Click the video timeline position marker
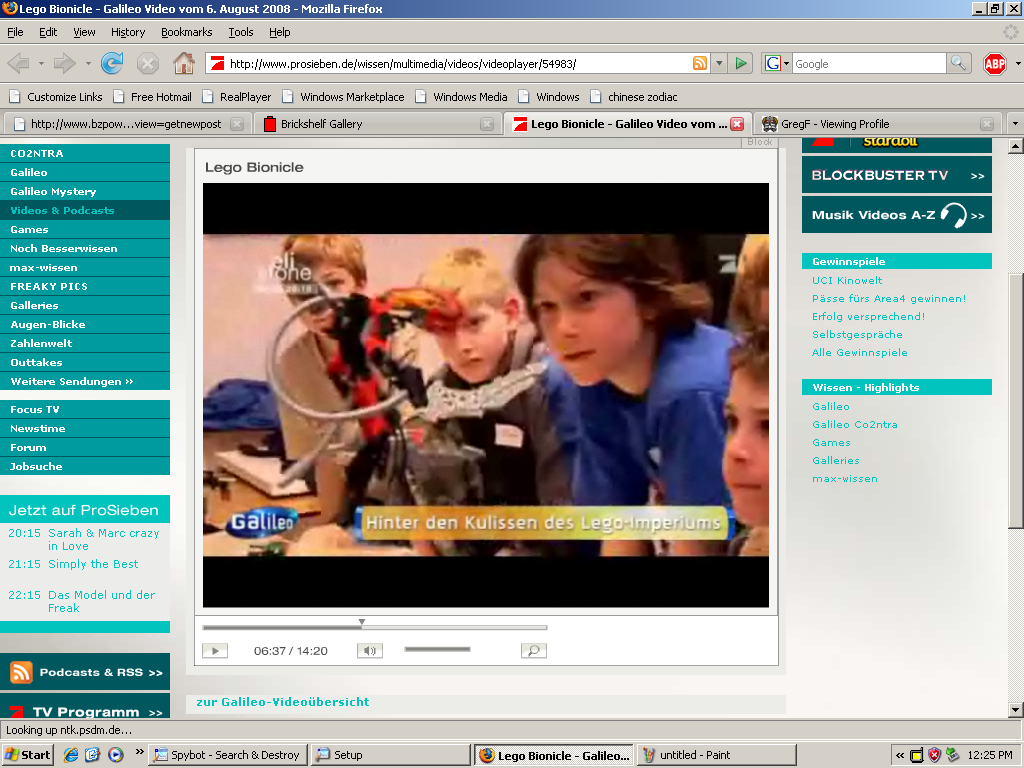The height and width of the screenshot is (768, 1024). [362, 623]
